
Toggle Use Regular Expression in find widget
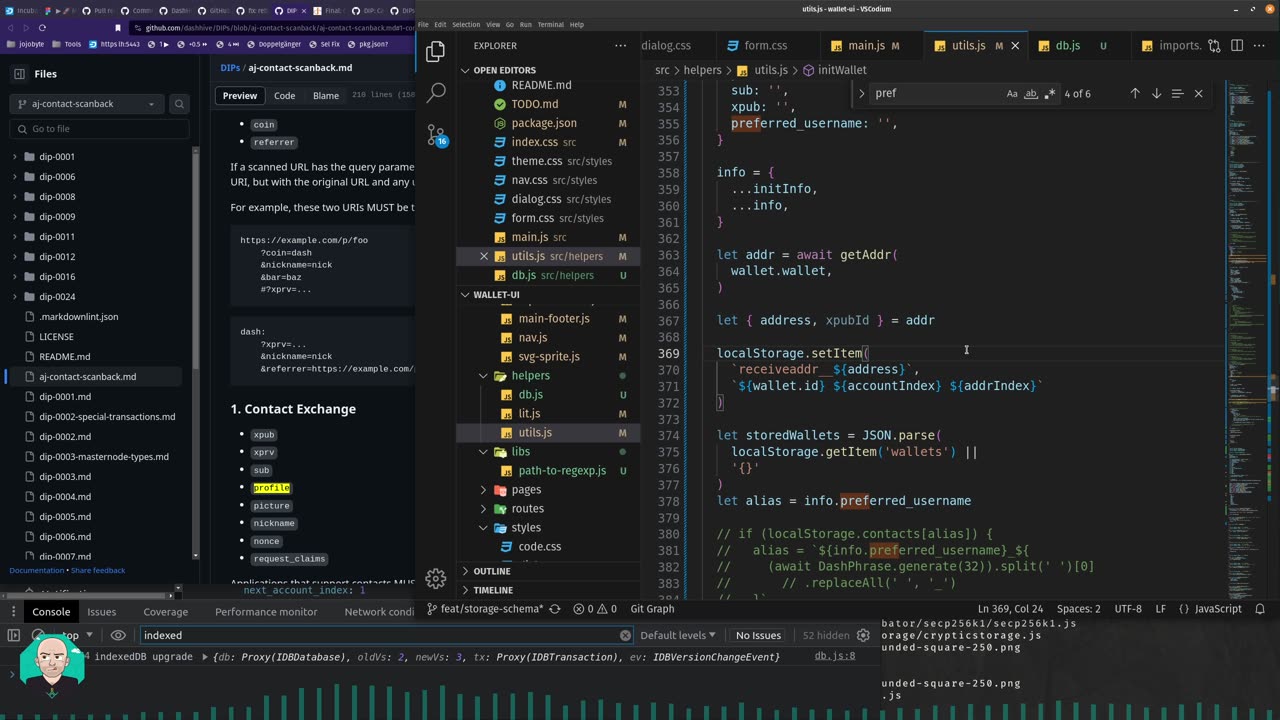coord(1049,93)
